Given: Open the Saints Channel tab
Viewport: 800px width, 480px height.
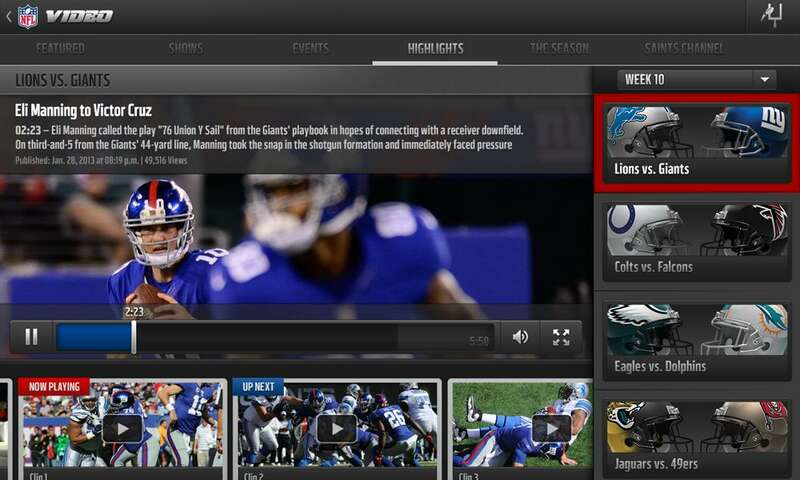Looking at the screenshot, I should [x=684, y=48].
